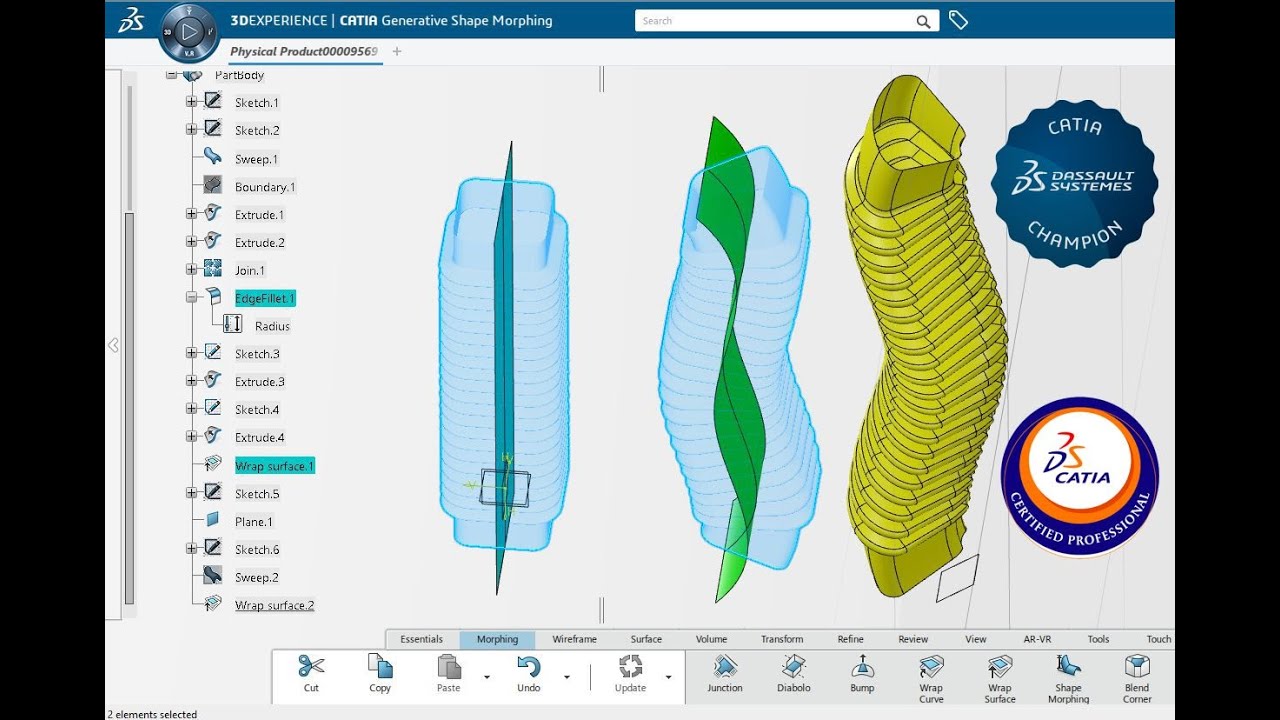
Task: Switch to the Review tab
Action: 913,640
